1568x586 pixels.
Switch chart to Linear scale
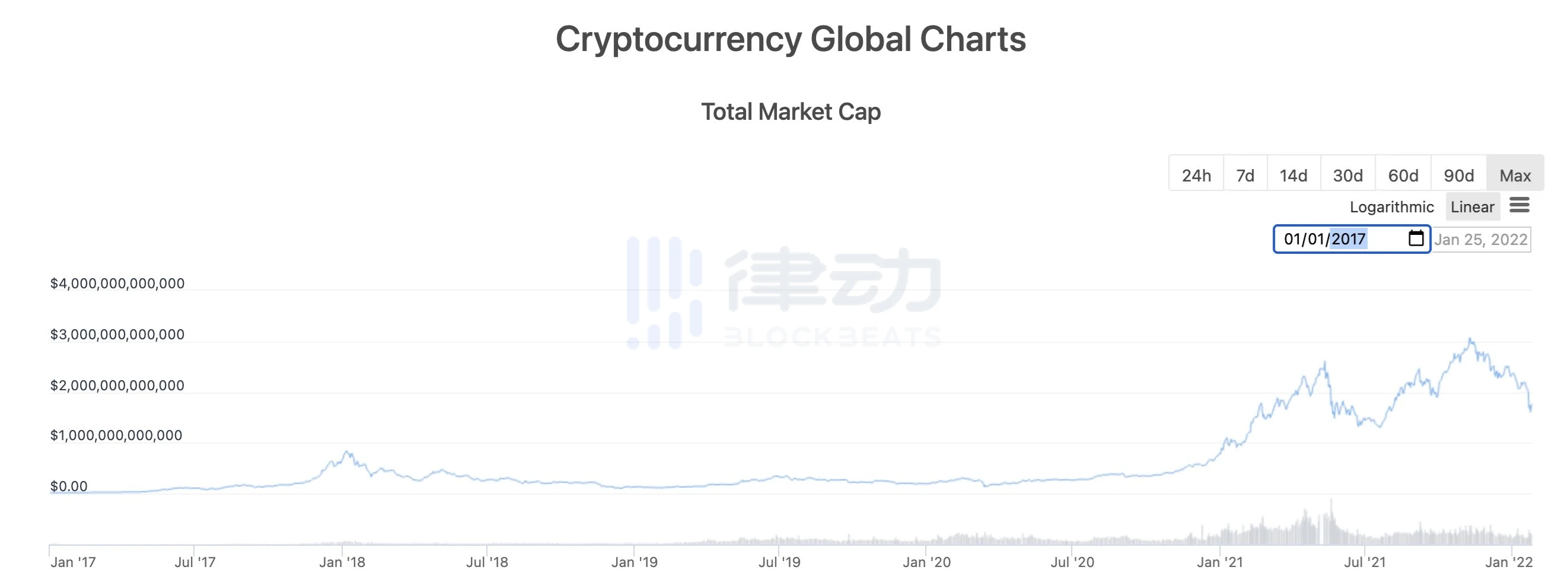pyautogui.click(x=1472, y=207)
